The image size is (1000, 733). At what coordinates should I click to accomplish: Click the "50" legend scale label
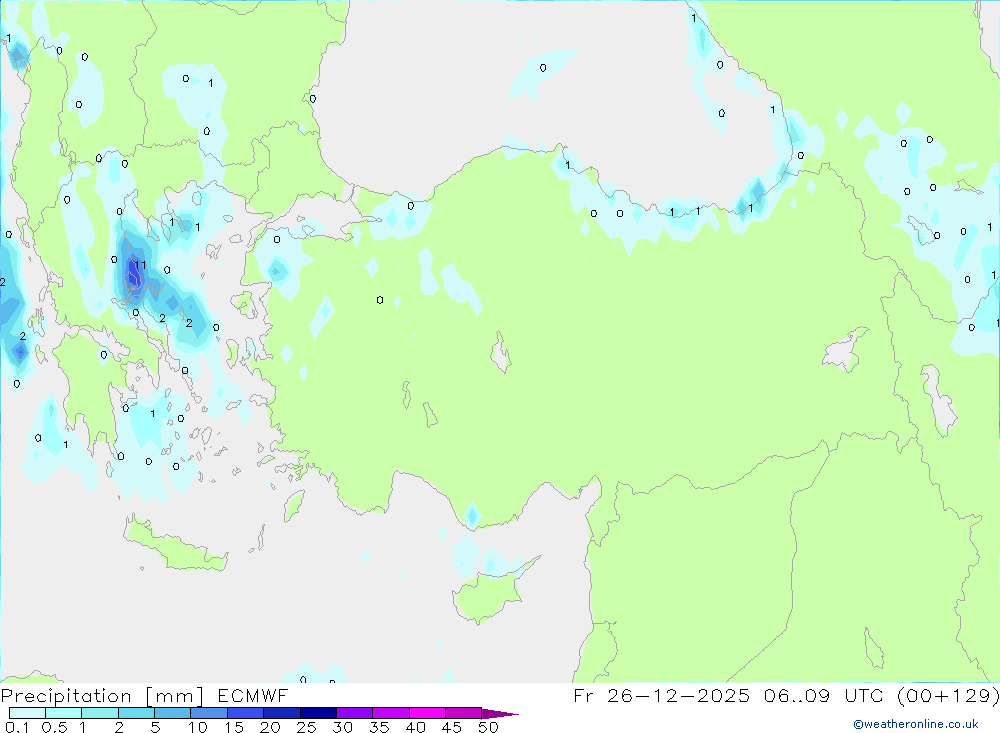(x=488, y=727)
